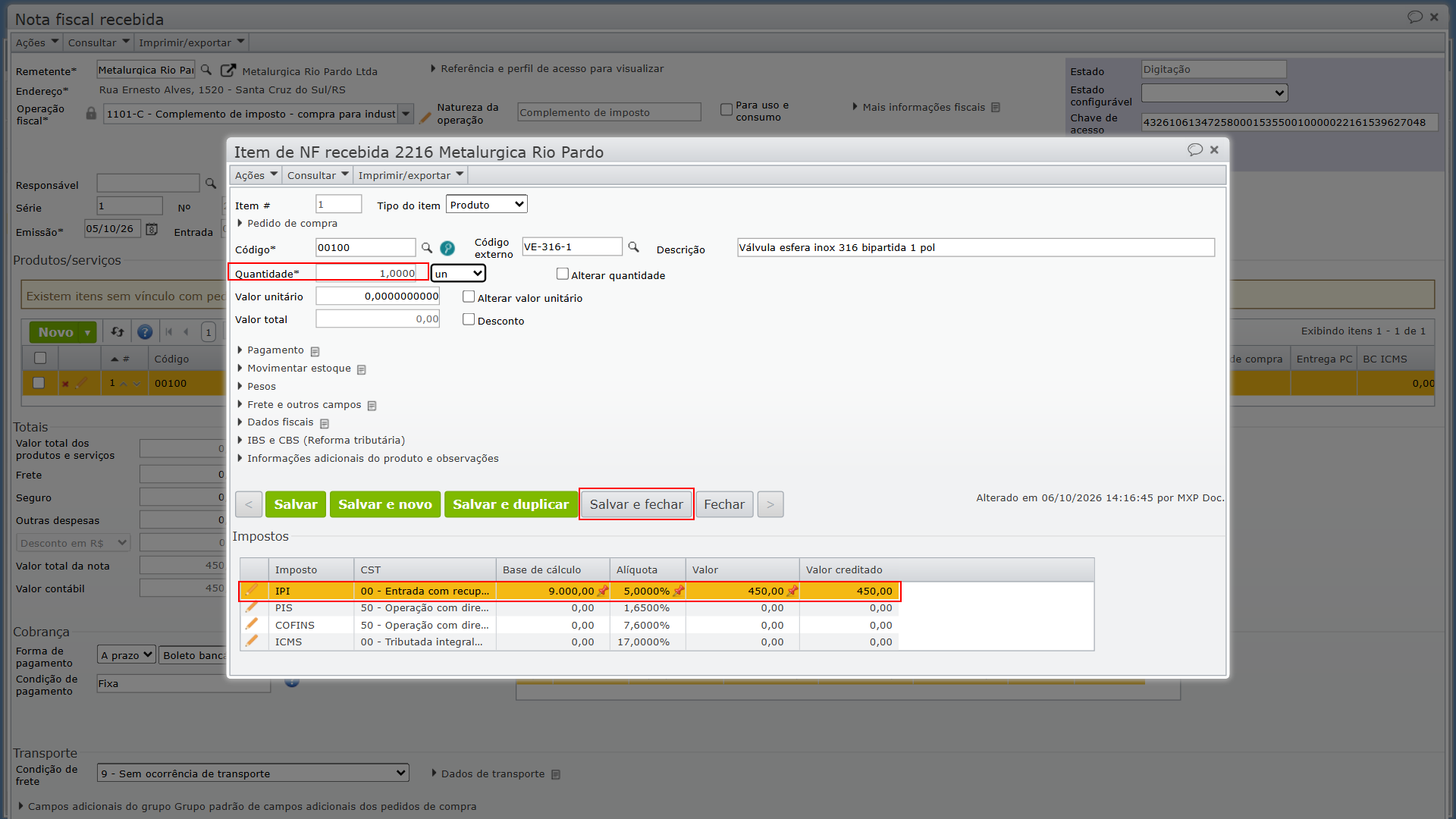Enable Alterar valor unitário checkbox
Screen dimensions: 1456x819
tap(469, 297)
